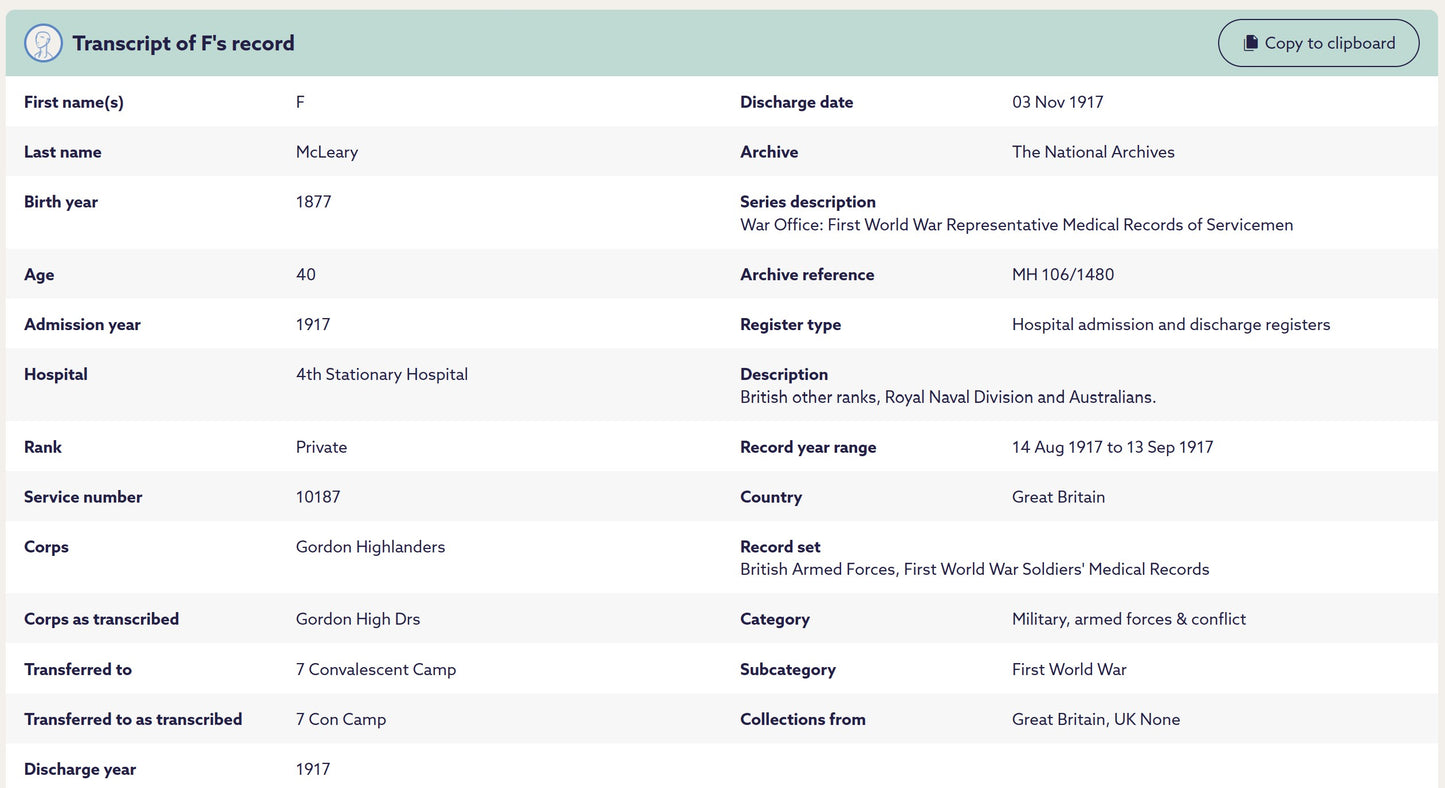Click the British Armed Forces record set text
Viewport: 1445px width, 788px height.
tap(975, 570)
